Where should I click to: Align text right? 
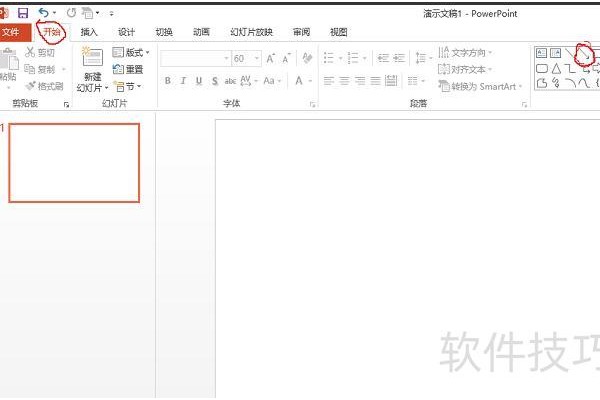360,81
